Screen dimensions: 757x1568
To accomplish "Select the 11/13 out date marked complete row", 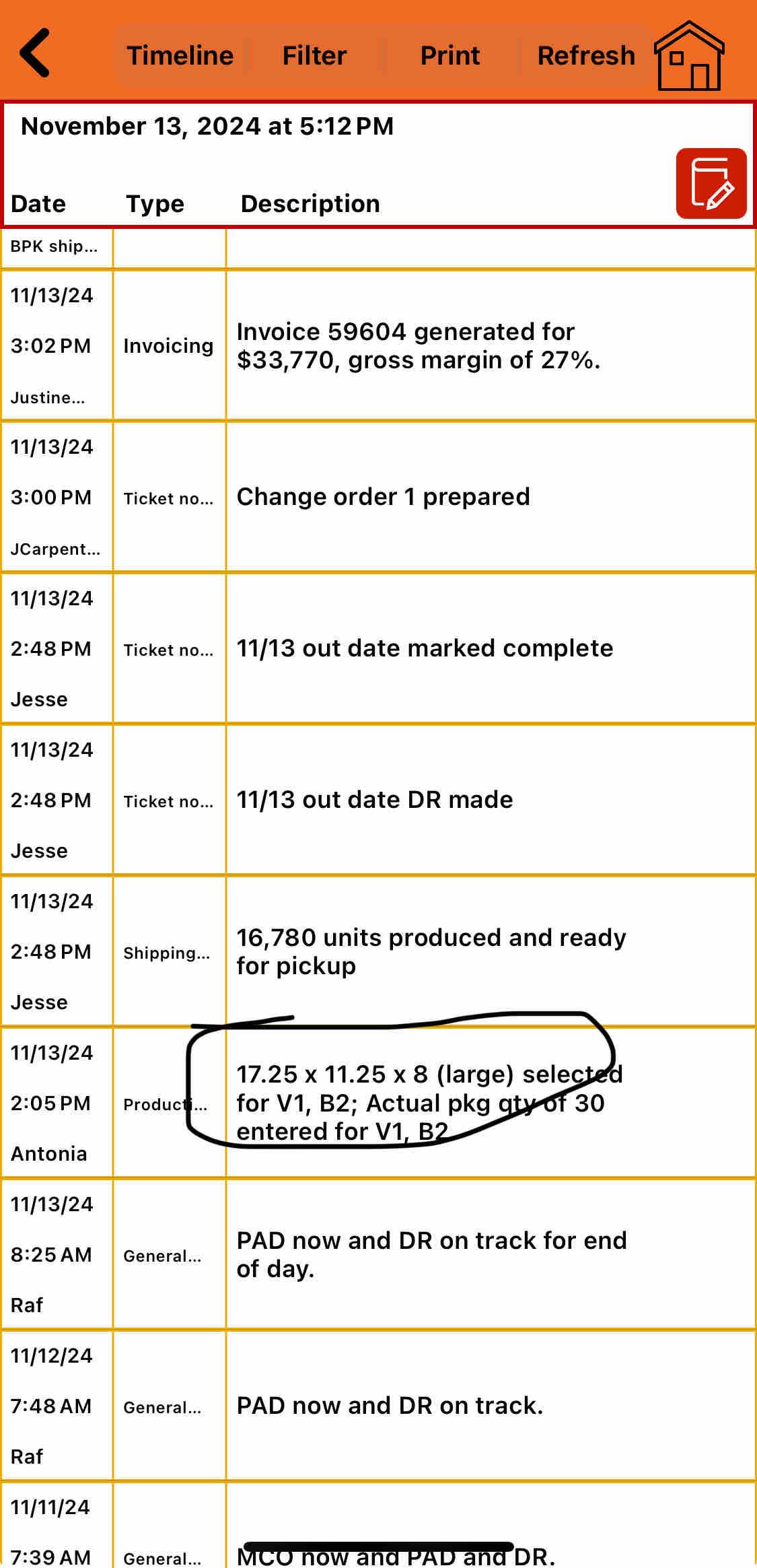I will coord(424,648).
